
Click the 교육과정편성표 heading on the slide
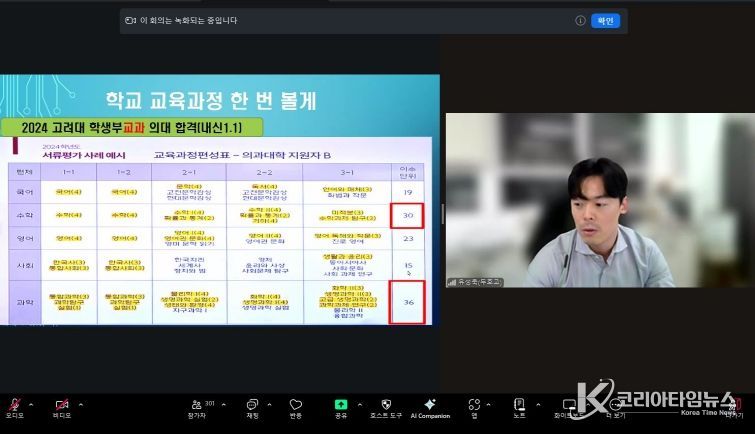pos(242,155)
